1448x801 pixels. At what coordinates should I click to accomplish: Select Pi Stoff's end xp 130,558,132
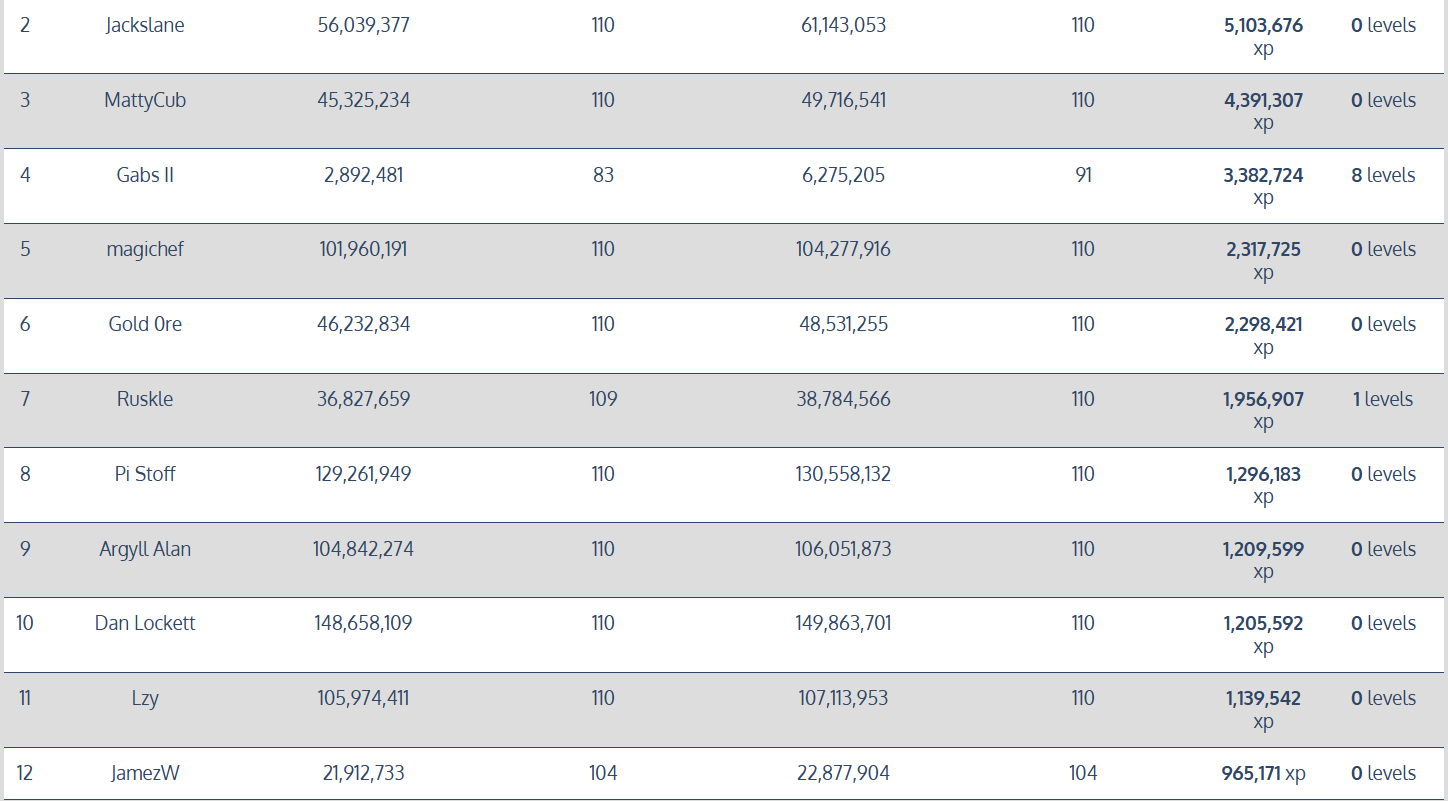click(843, 474)
